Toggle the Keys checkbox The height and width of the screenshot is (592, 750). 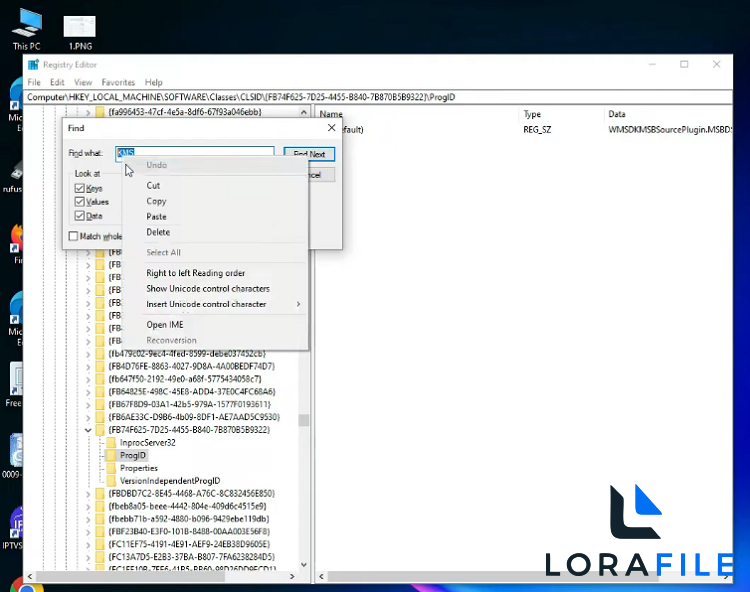pos(79,188)
